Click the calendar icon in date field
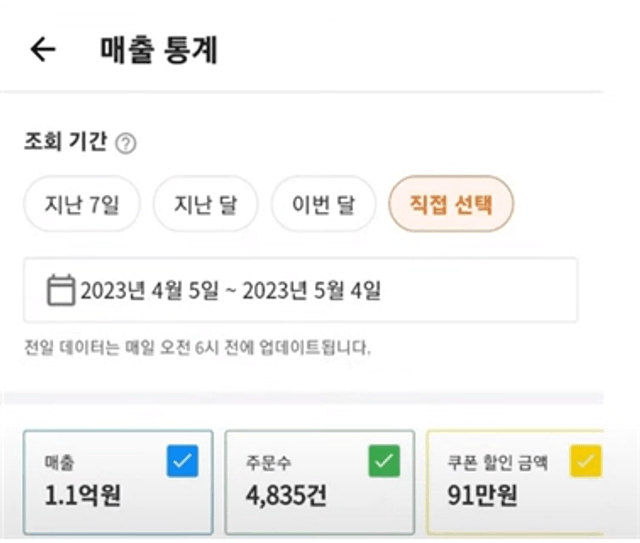 pos(61,290)
